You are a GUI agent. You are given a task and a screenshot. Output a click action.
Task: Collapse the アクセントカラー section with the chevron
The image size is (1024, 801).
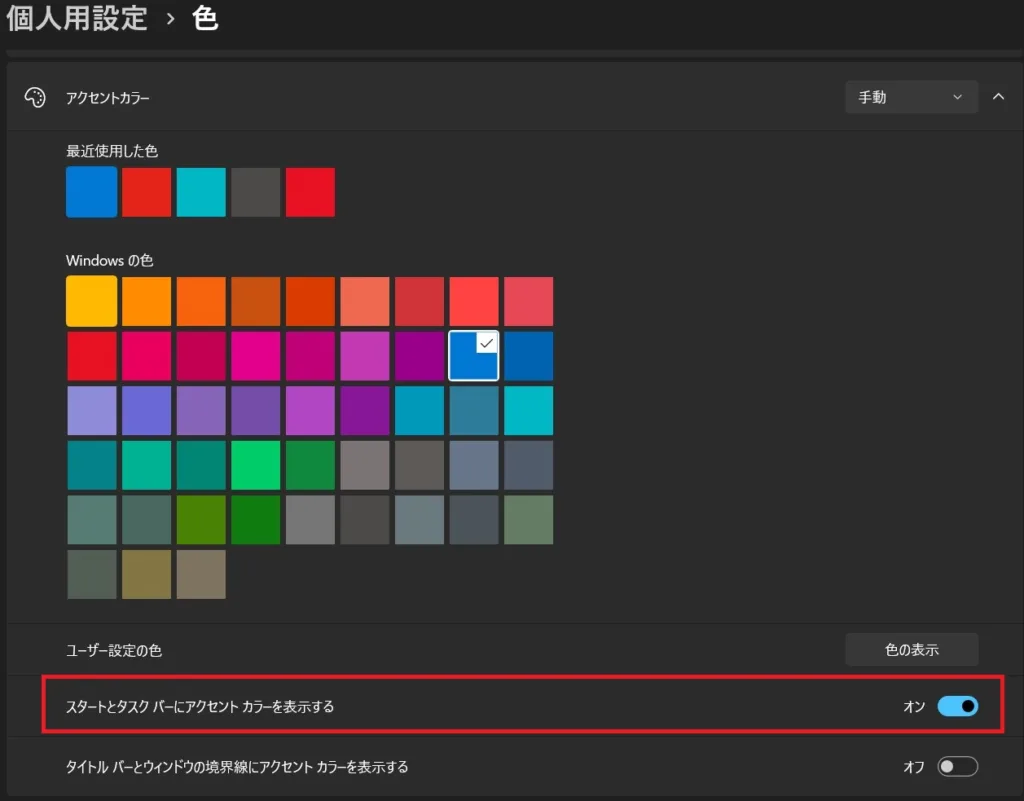tap(998, 97)
